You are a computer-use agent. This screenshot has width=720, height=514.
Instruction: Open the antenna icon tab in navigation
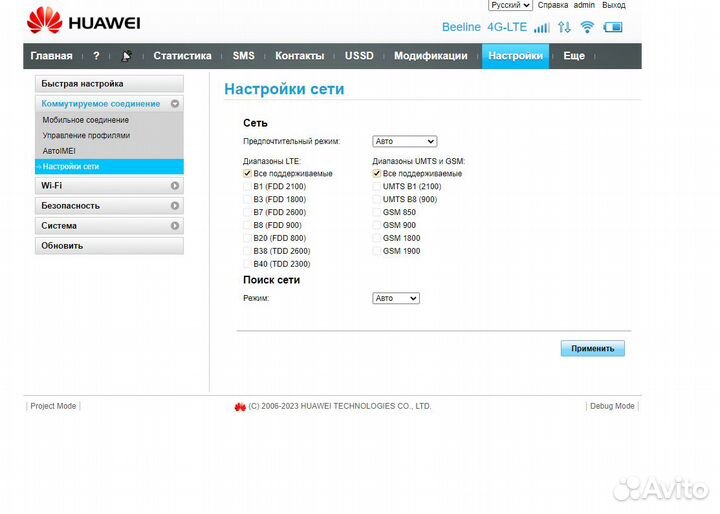126,56
